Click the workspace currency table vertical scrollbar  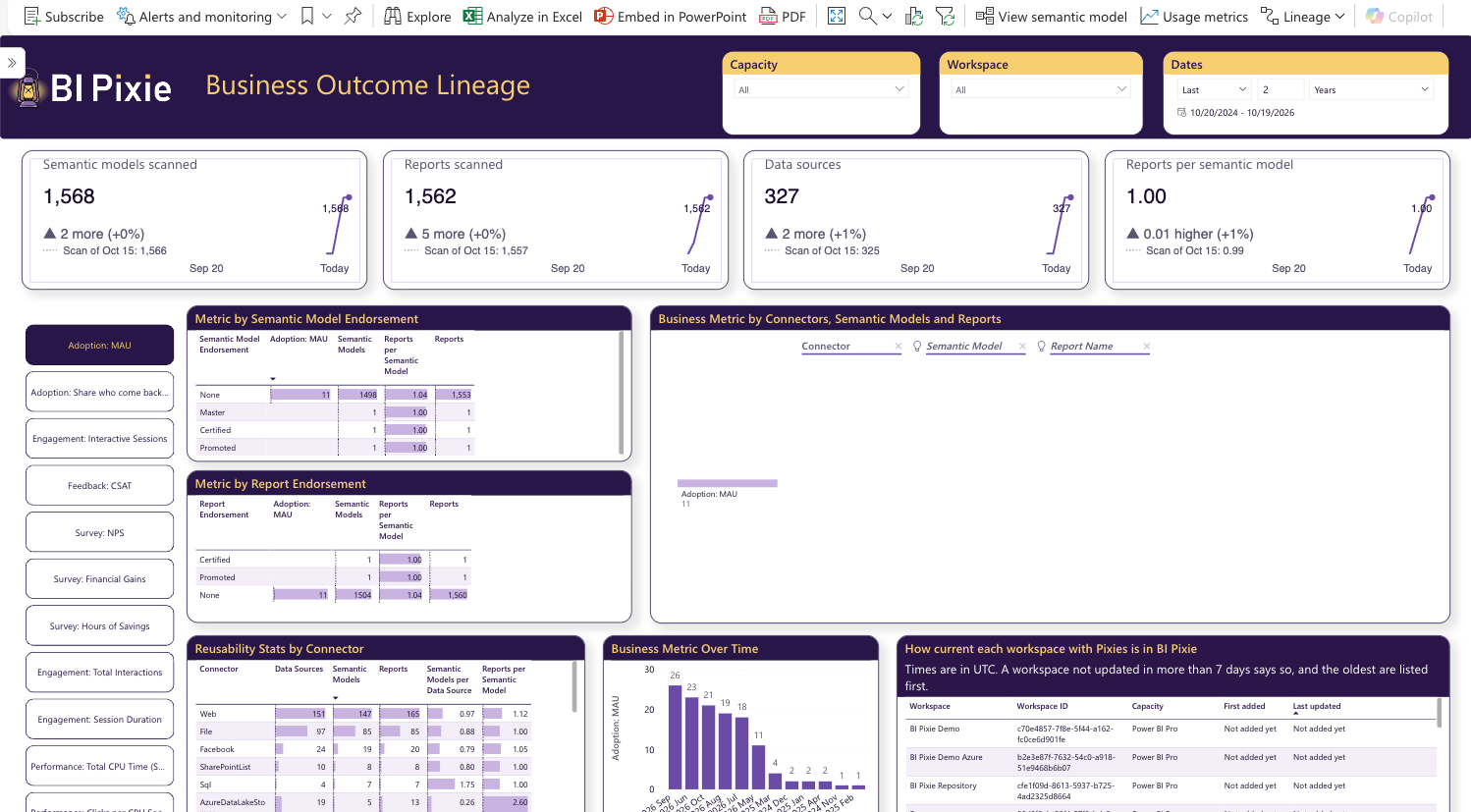[x=1440, y=713]
